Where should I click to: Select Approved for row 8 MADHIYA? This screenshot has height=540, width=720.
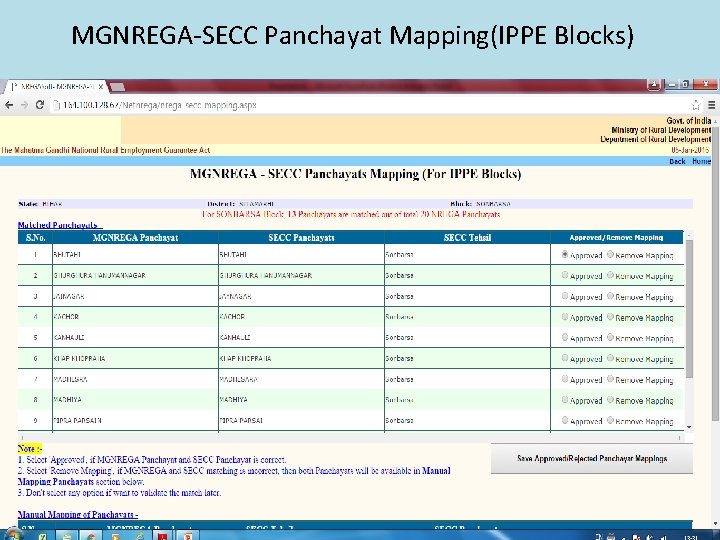565,400
